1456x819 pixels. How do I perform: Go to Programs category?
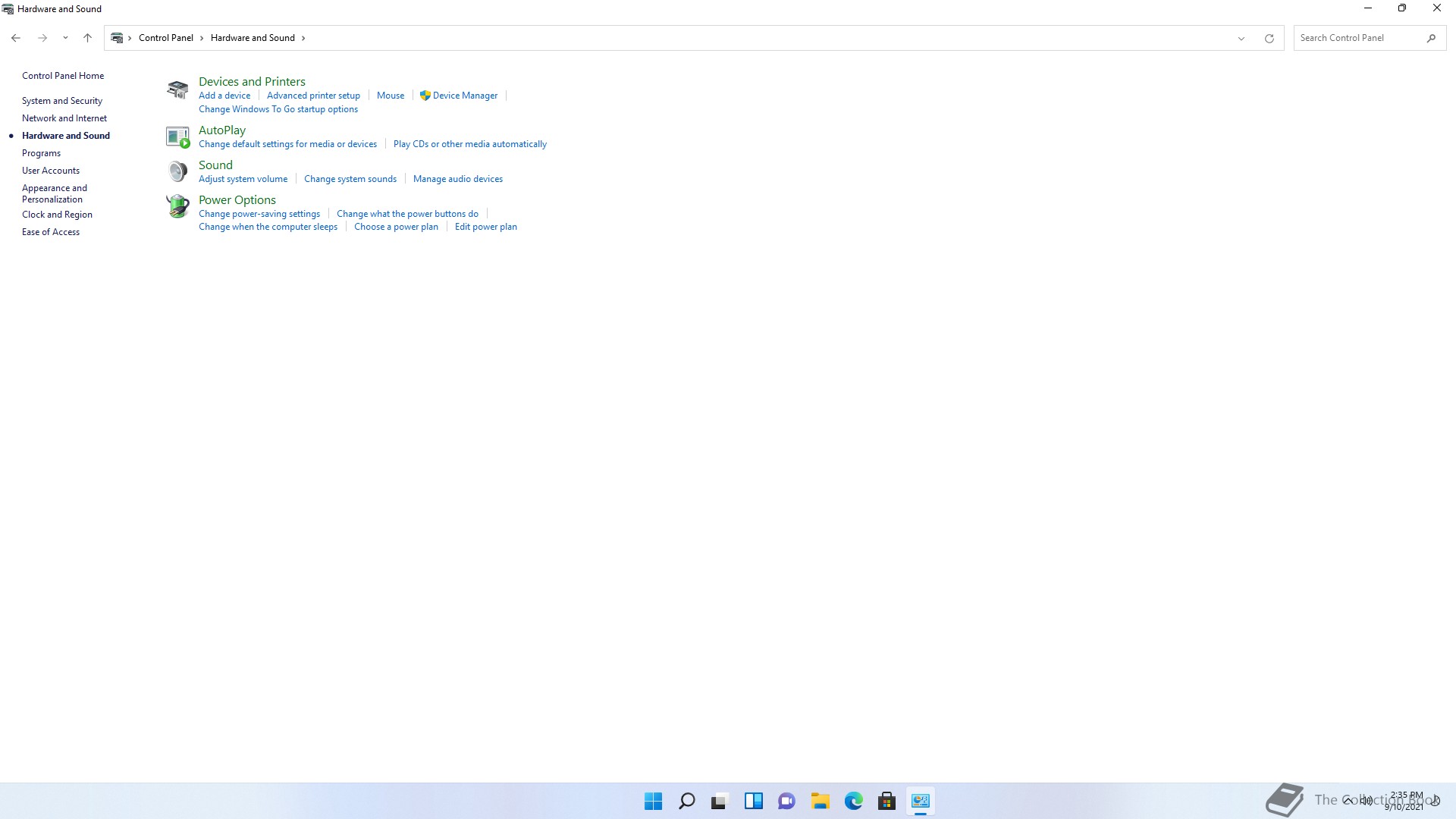(x=41, y=153)
